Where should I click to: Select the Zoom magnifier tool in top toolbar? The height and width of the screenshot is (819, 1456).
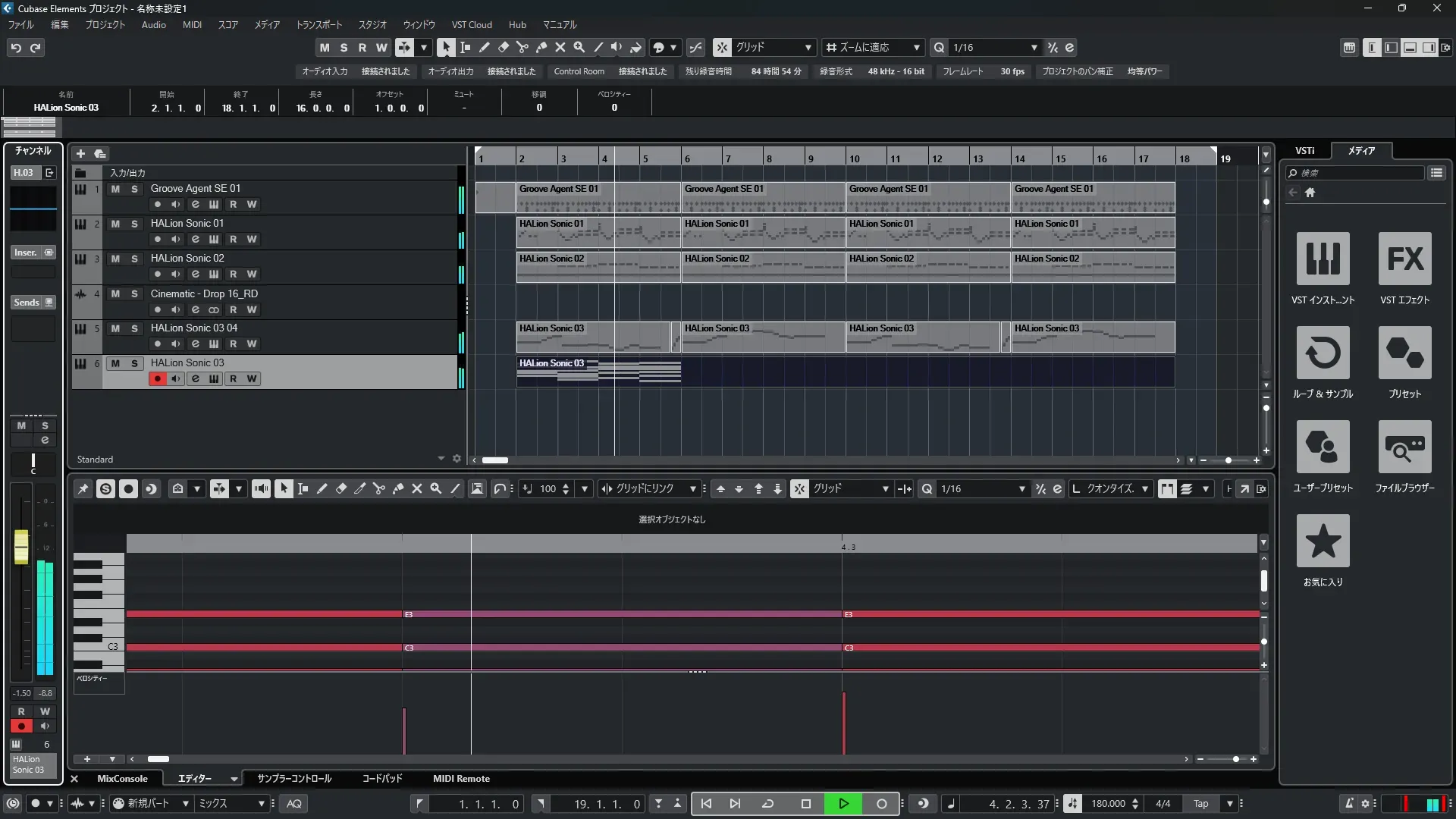point(579,47)
